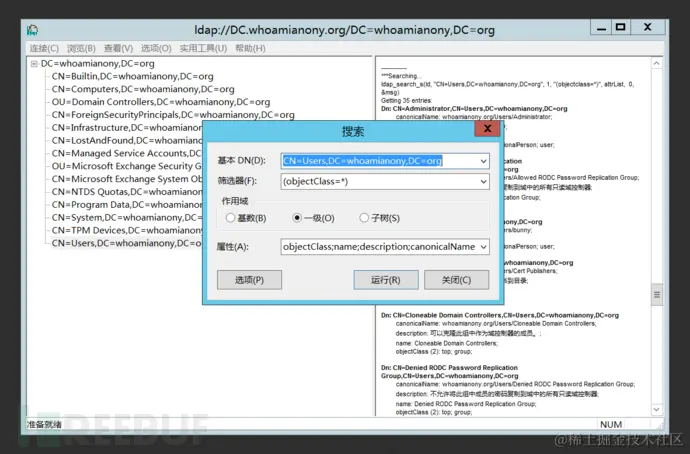The width and height of the screenshot is (690, 454).
Task: Open the 属性 attributes dropdown arrow
Action: coord(483,247)
